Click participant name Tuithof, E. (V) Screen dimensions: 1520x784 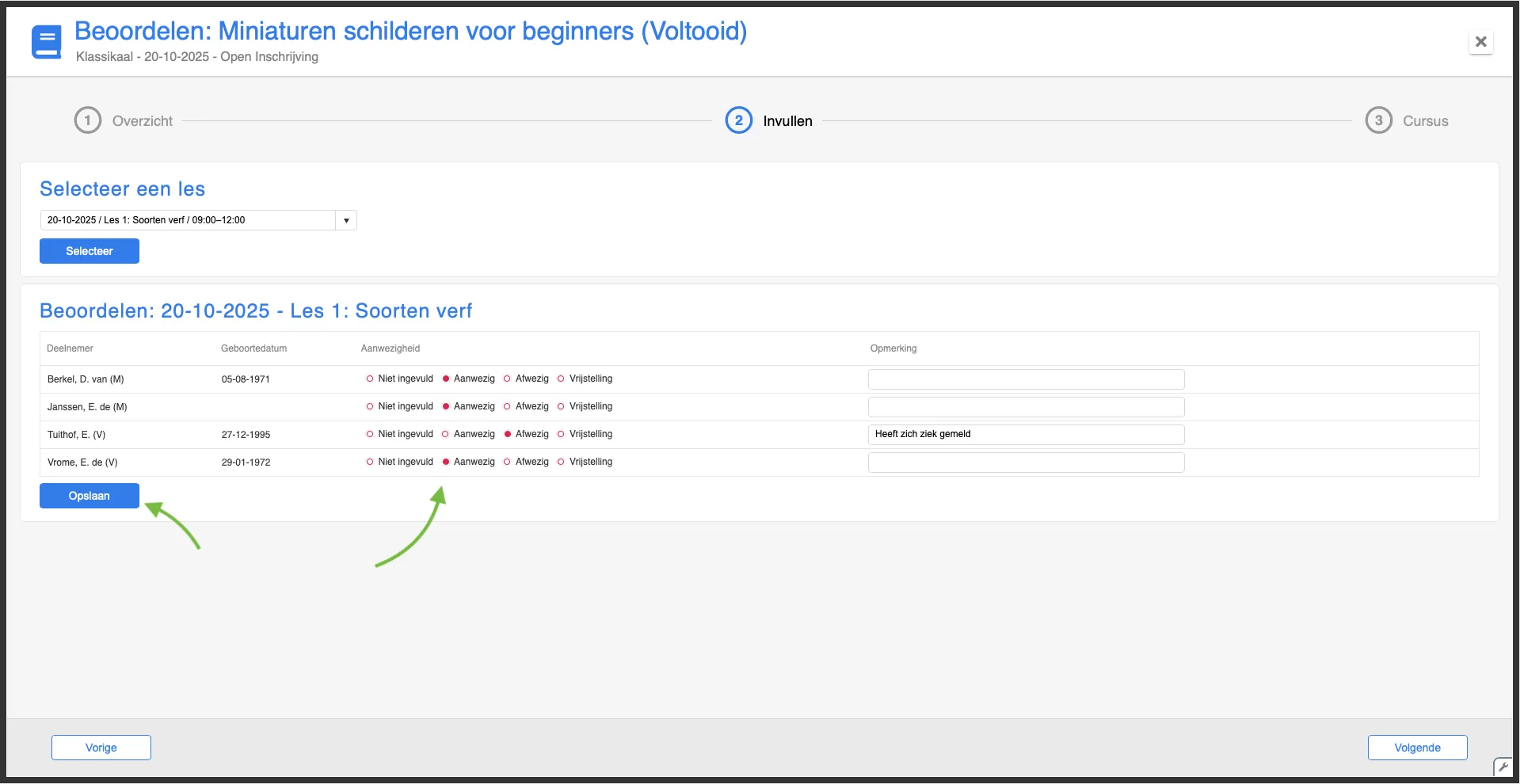[76, 435]
